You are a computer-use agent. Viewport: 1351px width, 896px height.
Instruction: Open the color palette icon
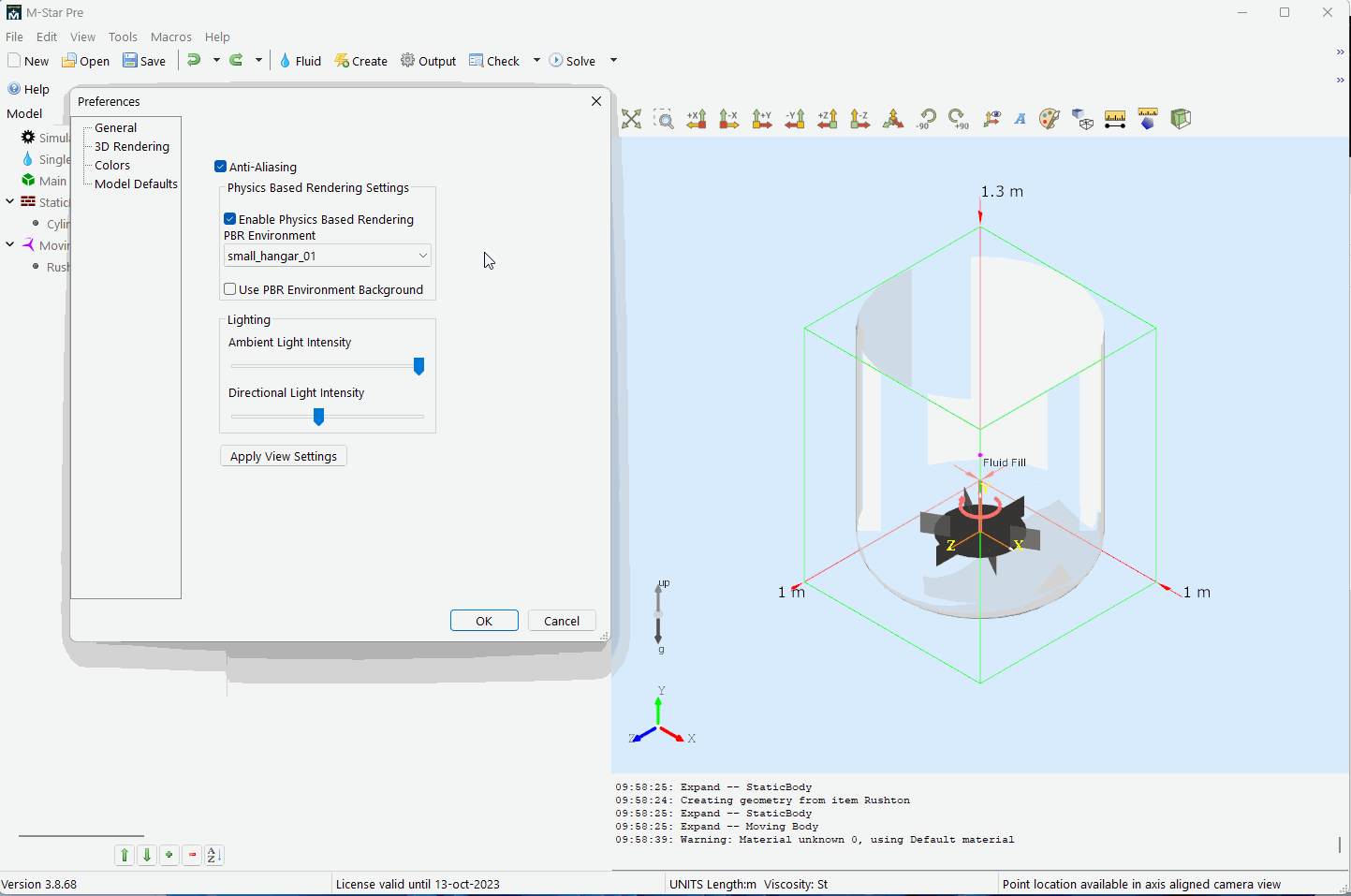click(x=1050, y=119)
